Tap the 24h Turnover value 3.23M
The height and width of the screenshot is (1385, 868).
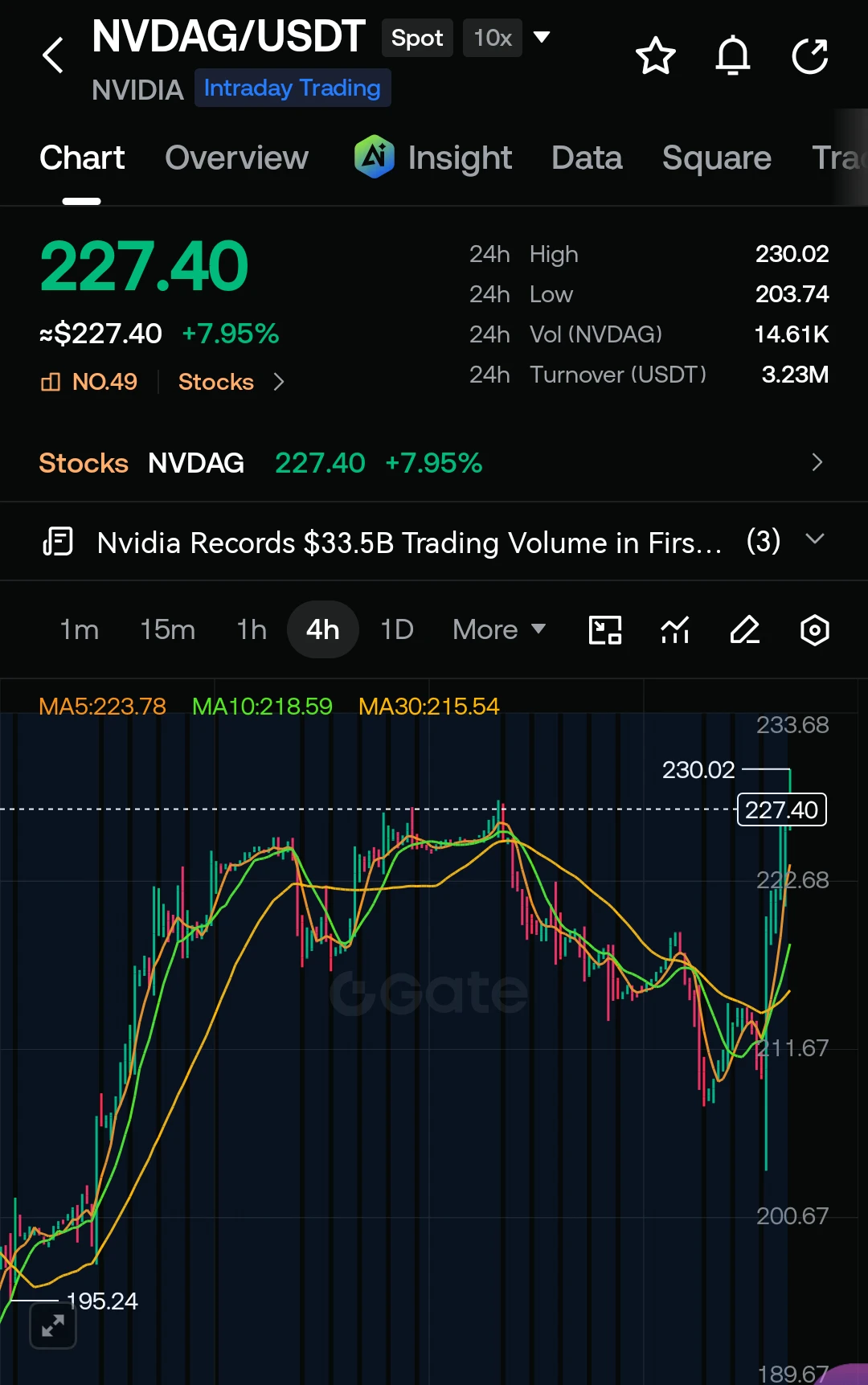(795, 375)
